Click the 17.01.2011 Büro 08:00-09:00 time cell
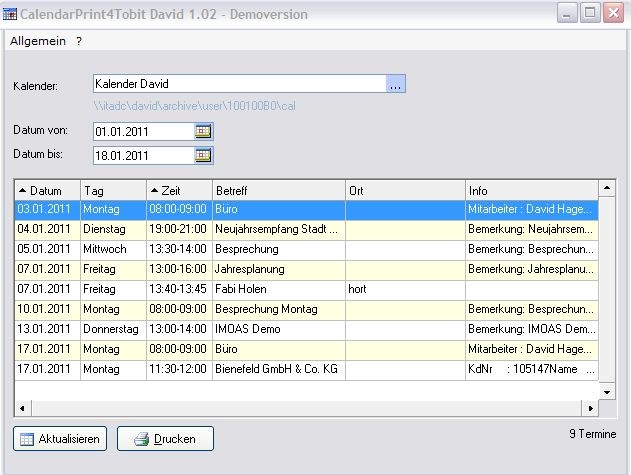The width and height of the screenshot is (631, 475). pos(179,349)
